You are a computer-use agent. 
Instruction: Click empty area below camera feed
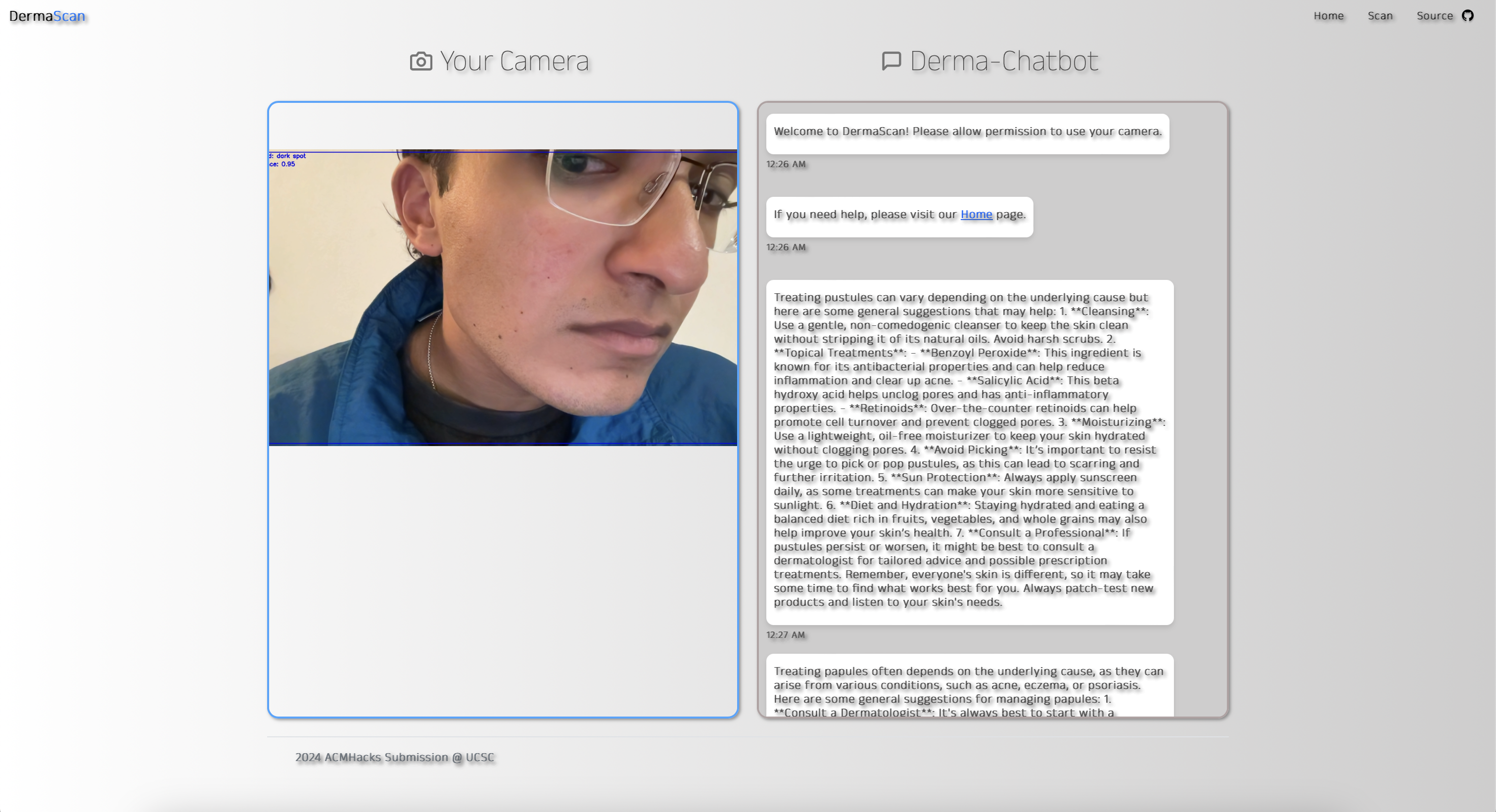click(503, 581)
